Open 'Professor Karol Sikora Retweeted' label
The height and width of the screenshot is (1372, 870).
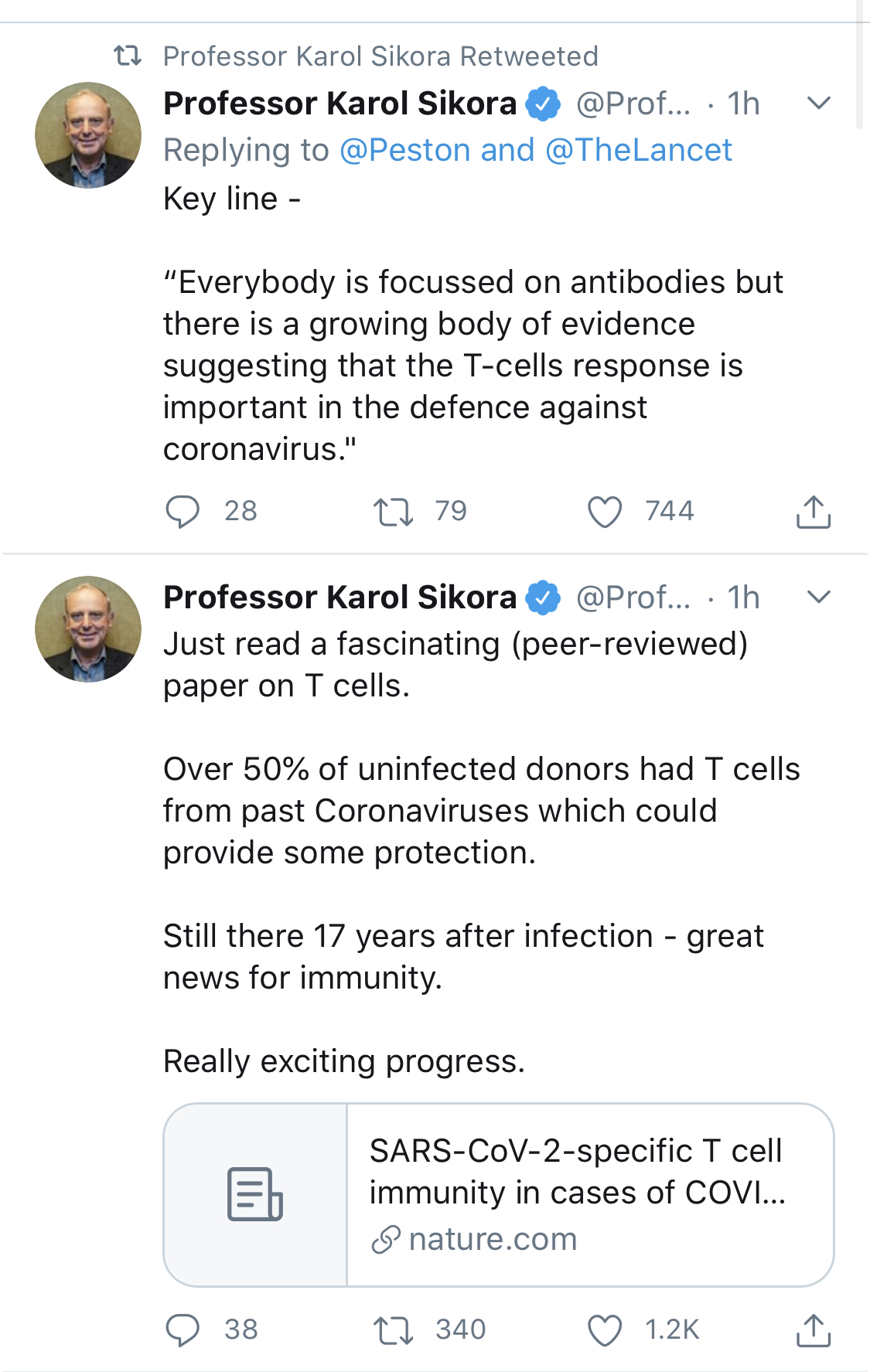click(x=380, y=56)
